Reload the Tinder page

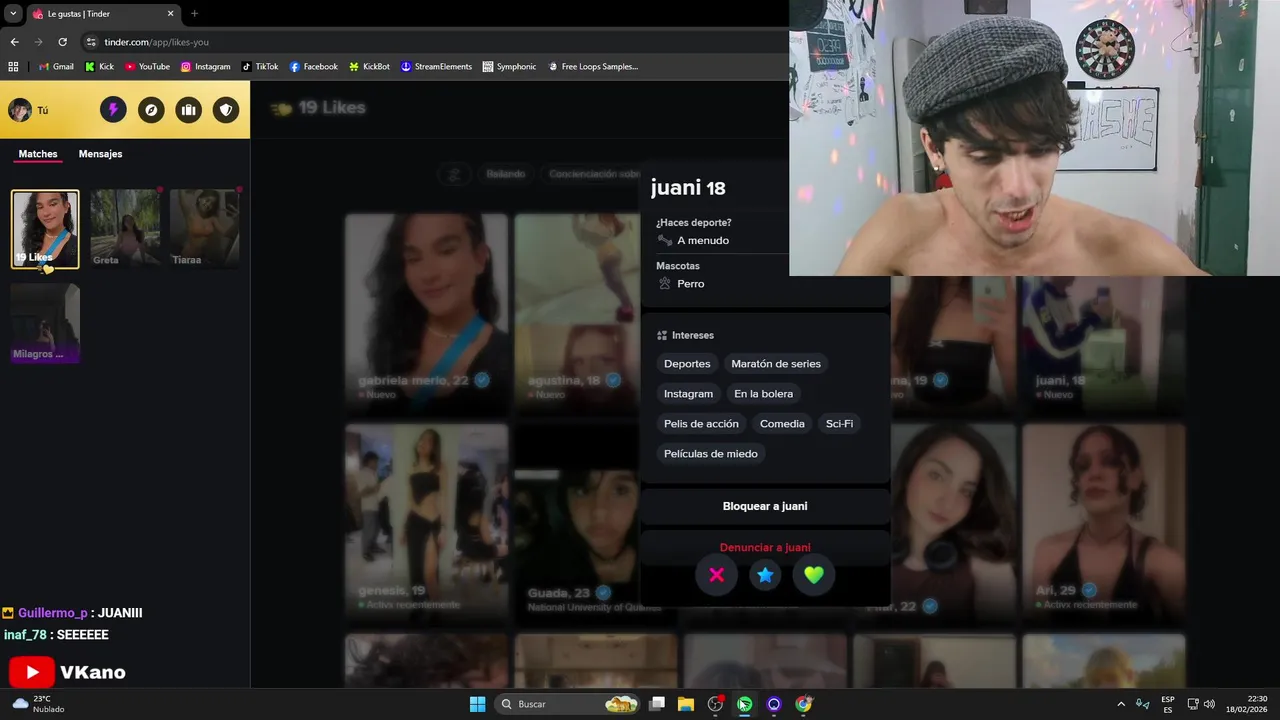pyautogui.click(x=62, y=42)
